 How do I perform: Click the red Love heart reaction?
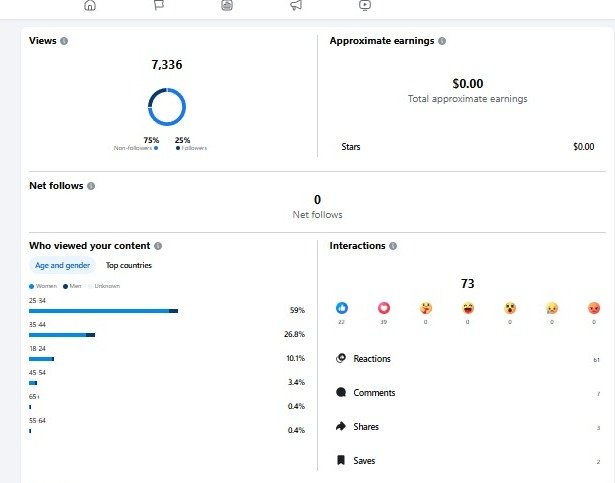pyautogui.click(x=383, y=307)
